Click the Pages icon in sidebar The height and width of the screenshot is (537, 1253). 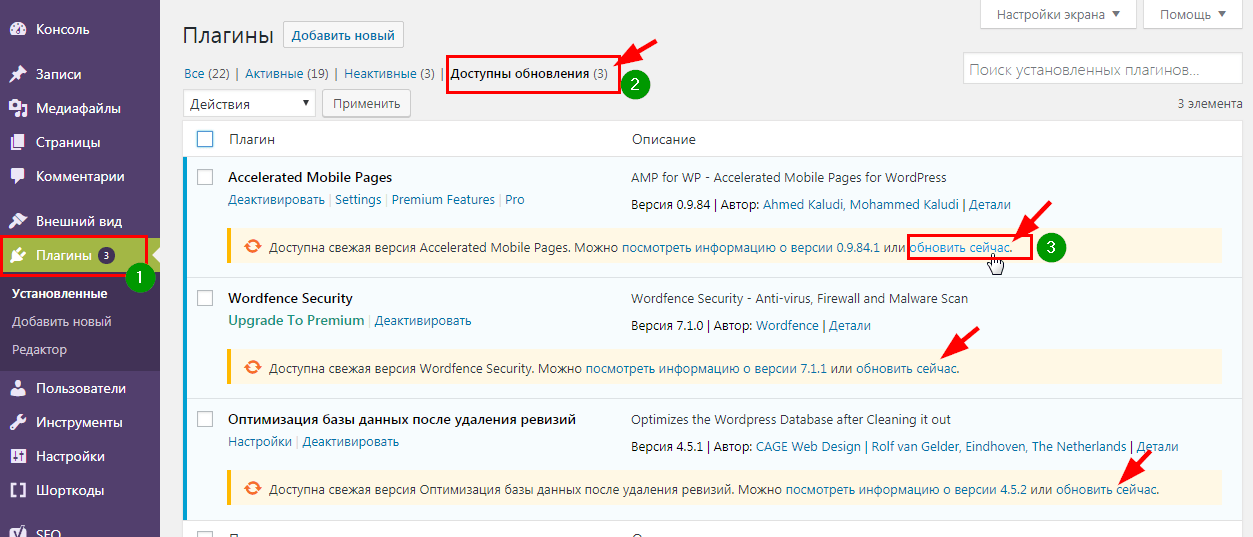[x=18, y=143]
